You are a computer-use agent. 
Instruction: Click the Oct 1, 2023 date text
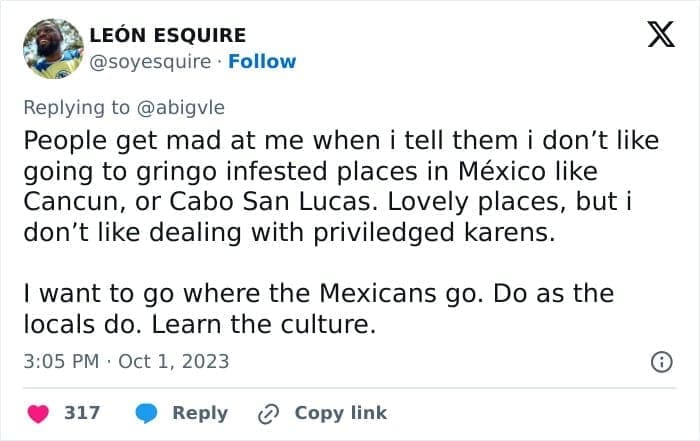click(173, 361)
